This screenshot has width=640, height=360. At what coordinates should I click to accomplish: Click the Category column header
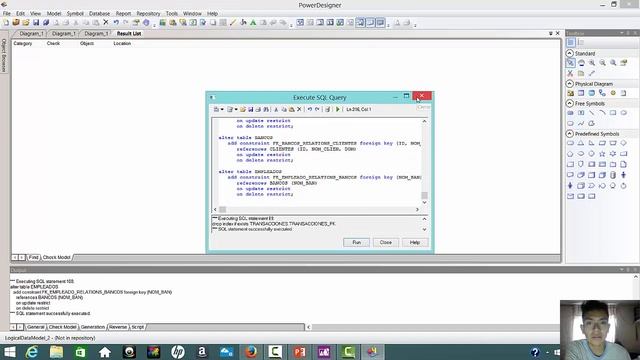[23, 43]
